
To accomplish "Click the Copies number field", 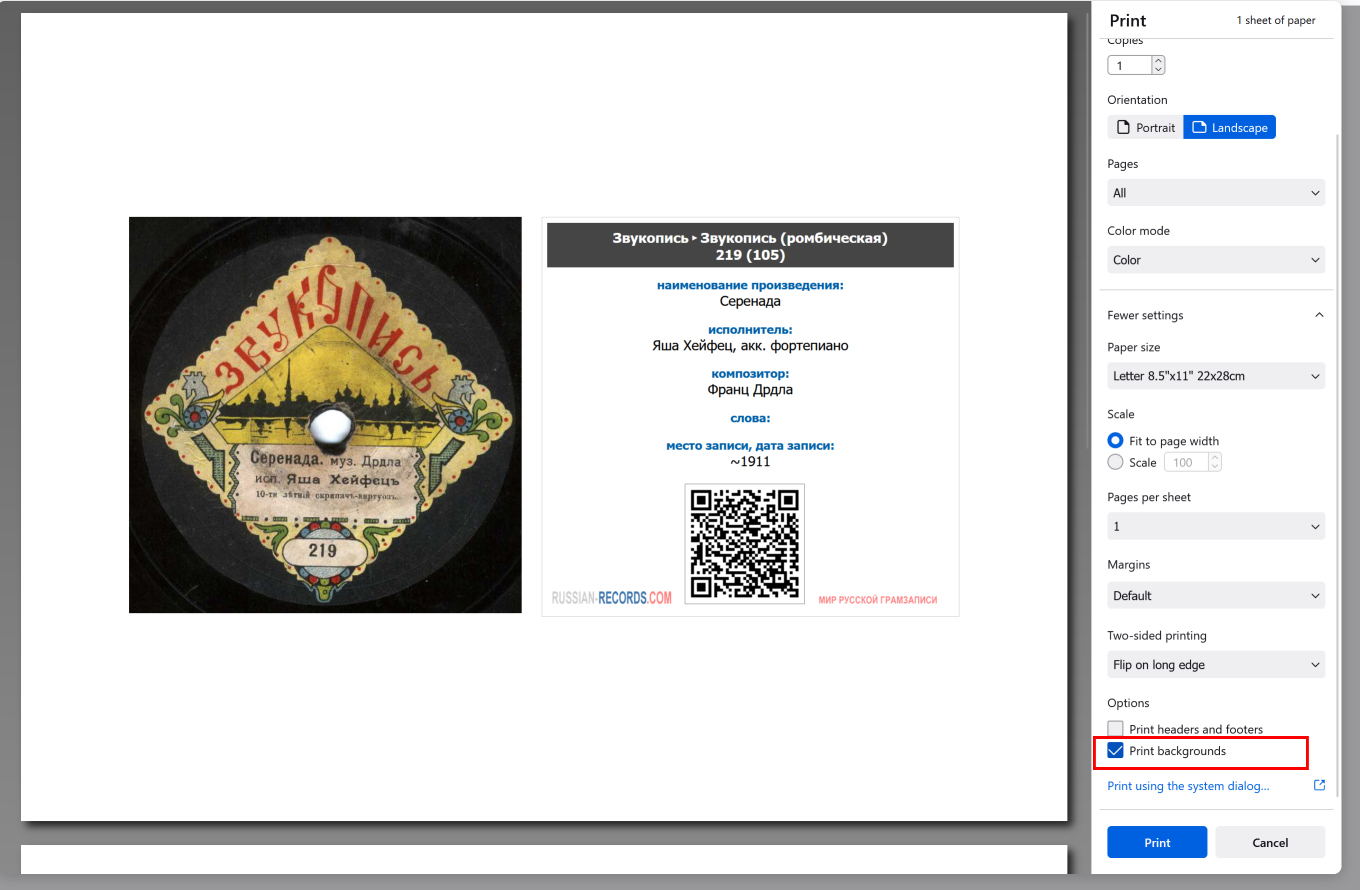I will click(x=1129, y=66).
